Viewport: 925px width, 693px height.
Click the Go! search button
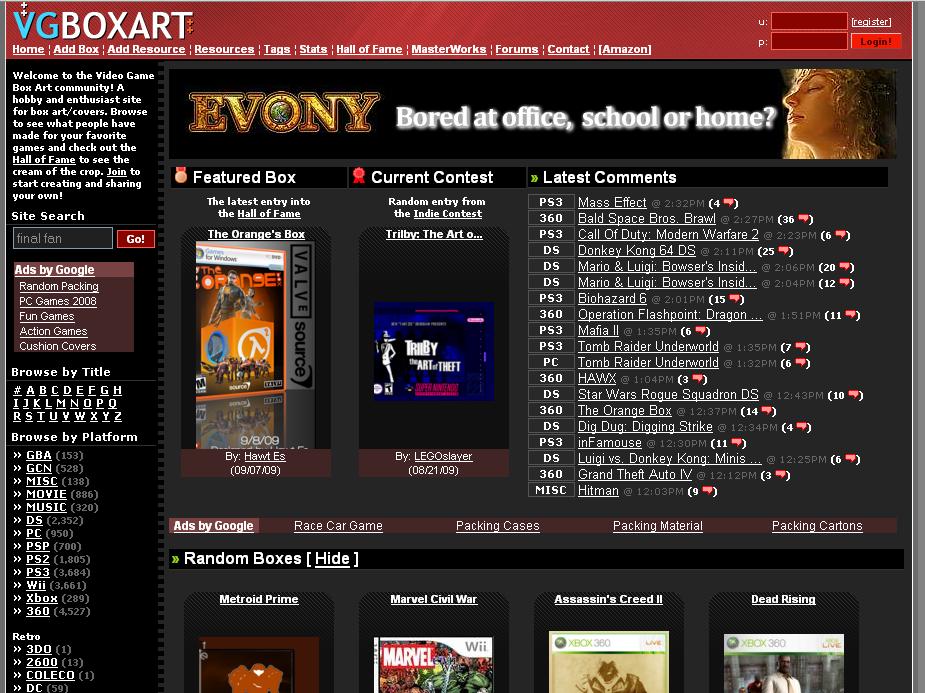click(136, 239)
